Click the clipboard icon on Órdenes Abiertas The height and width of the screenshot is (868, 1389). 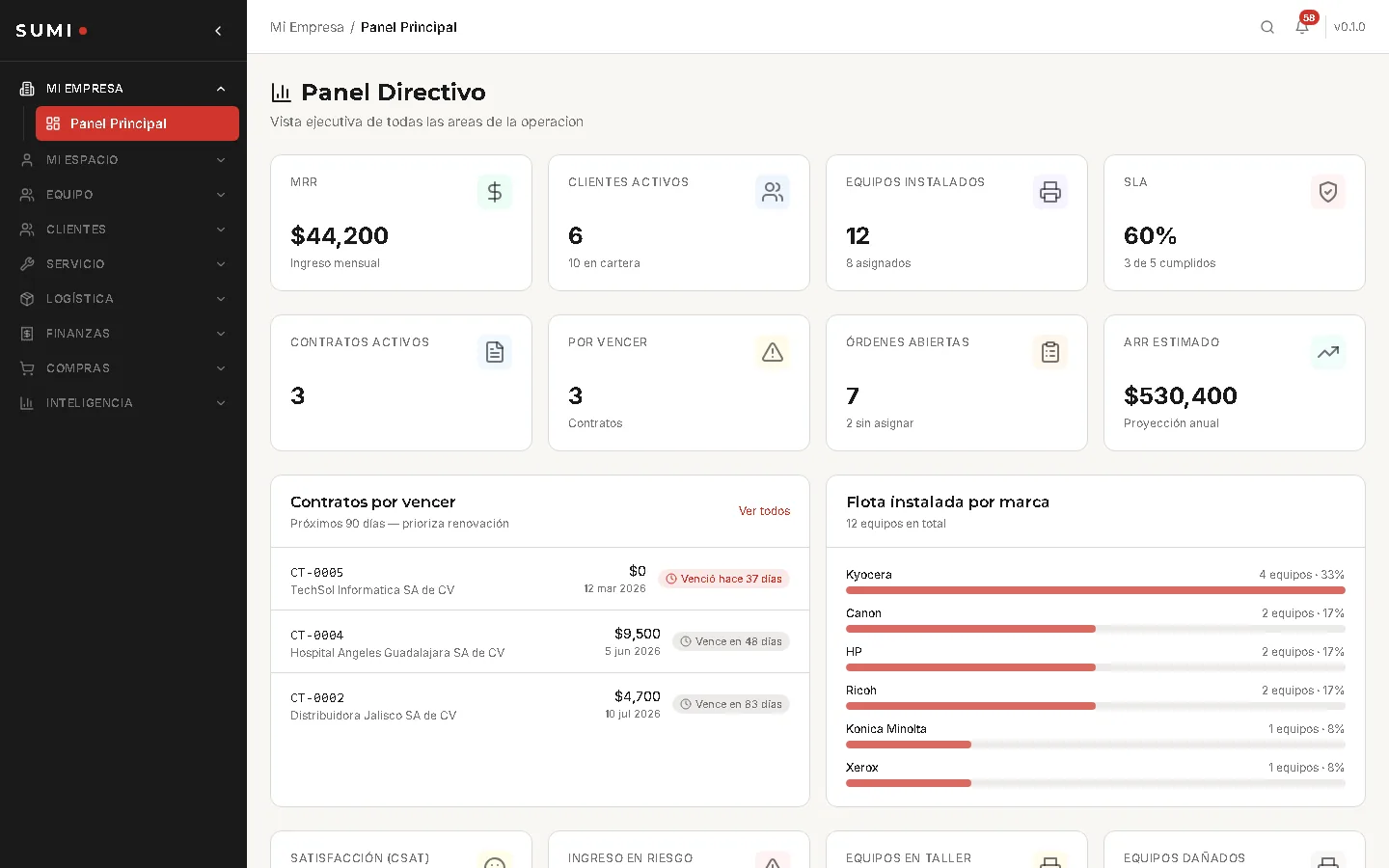(x=1050, y=352)
